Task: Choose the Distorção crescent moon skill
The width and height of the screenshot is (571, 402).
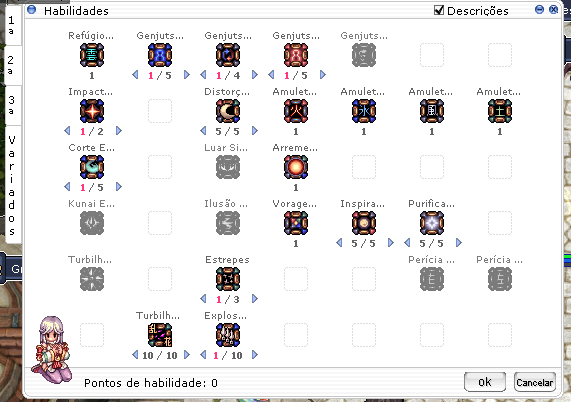Action: click(x=228, y=111)
